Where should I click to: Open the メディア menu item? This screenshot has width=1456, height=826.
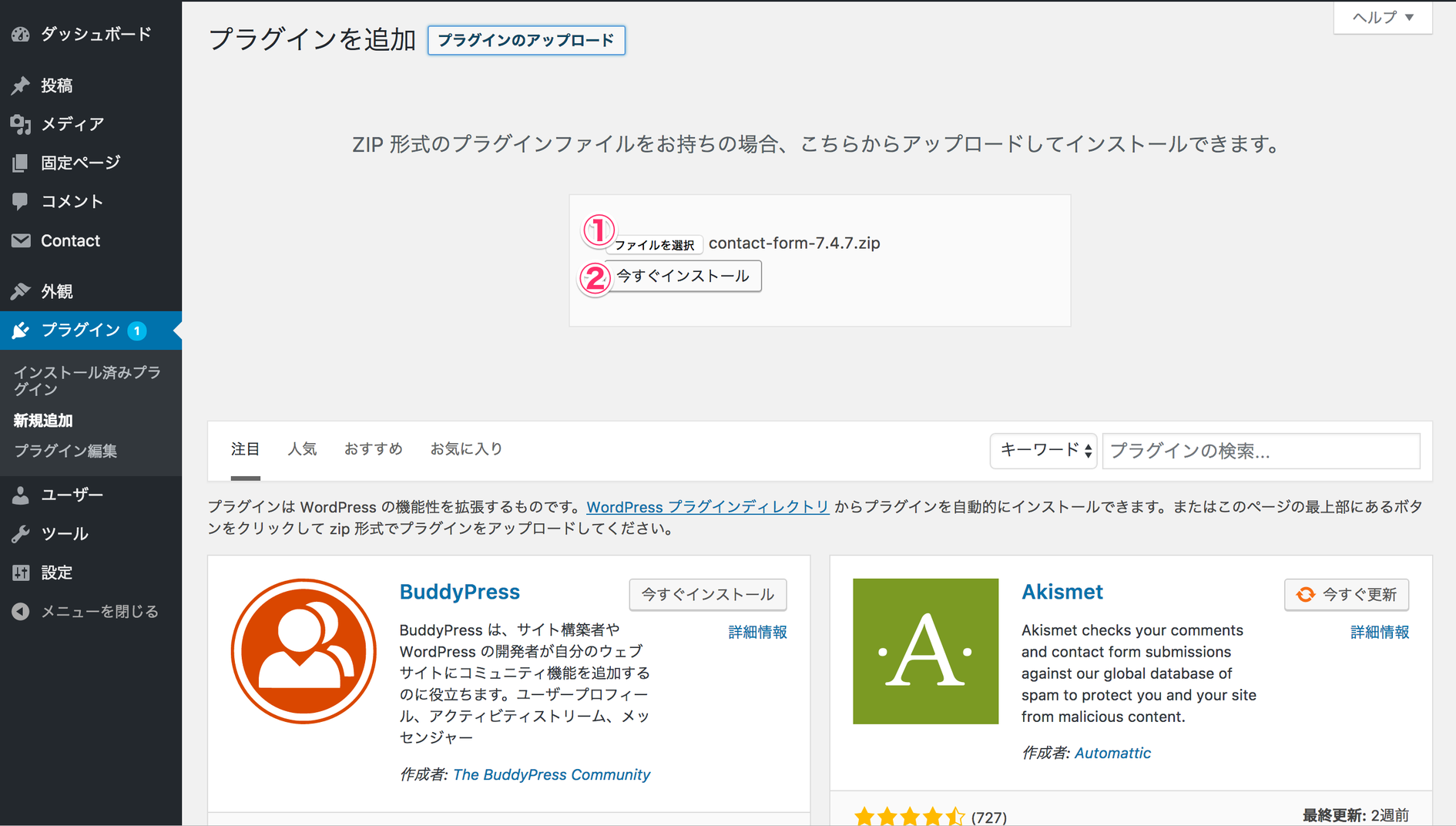[91, 124]
